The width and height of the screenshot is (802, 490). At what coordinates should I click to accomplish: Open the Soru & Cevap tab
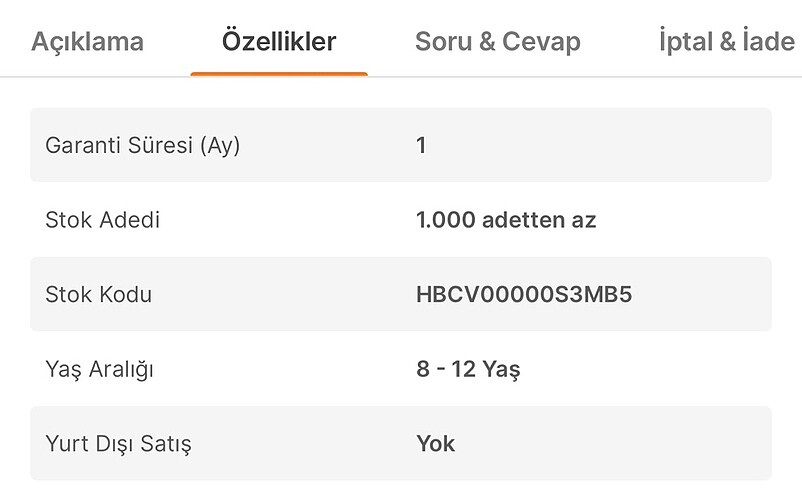(x=497, y=42)
